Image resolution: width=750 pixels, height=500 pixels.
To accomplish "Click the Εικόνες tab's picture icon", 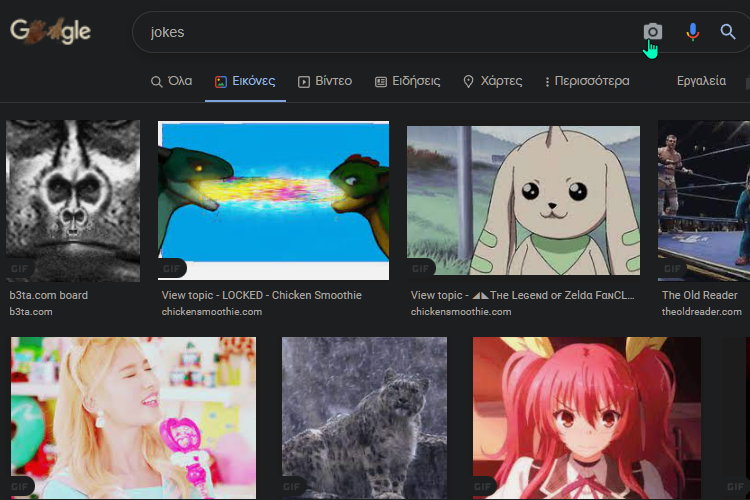I will [221, 82].
